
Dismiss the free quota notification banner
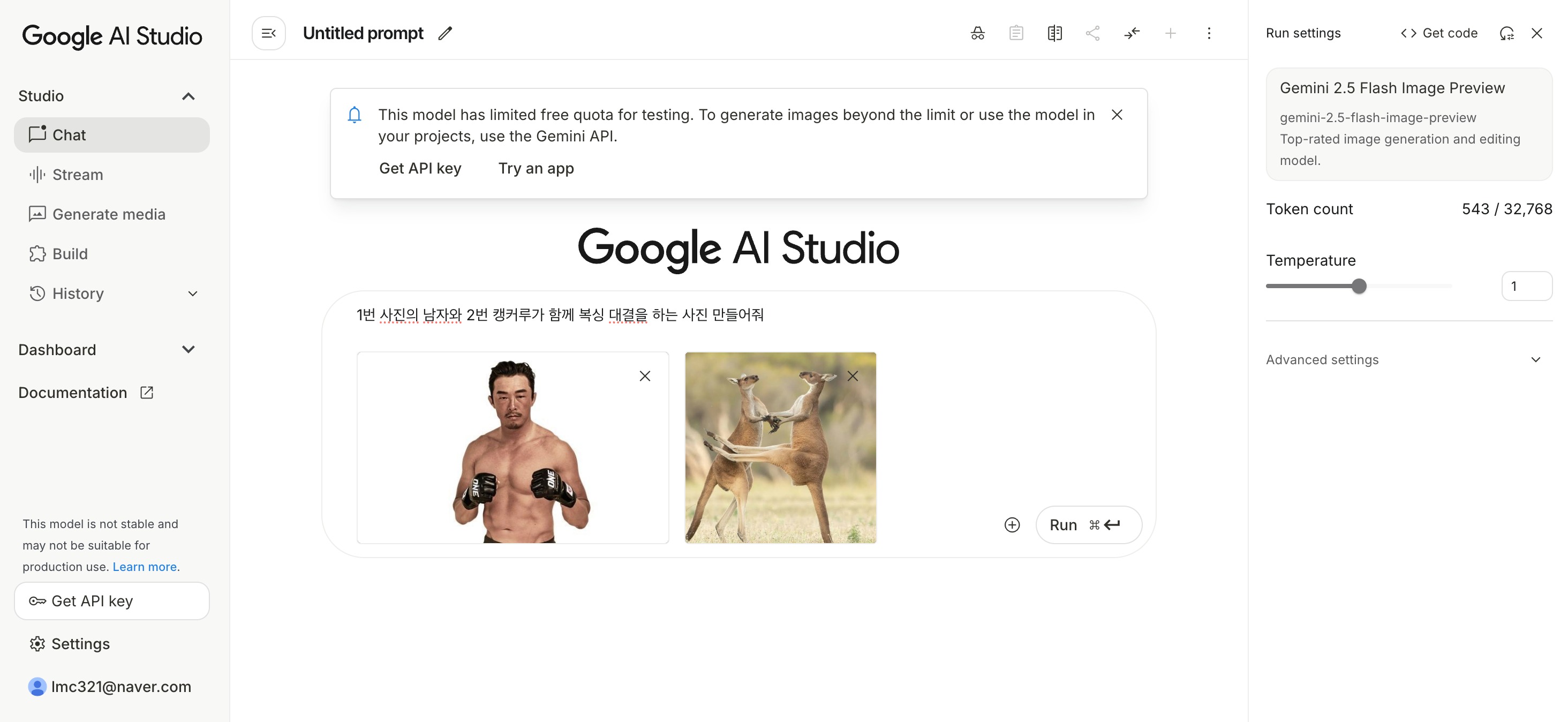tap(1117, 115)
